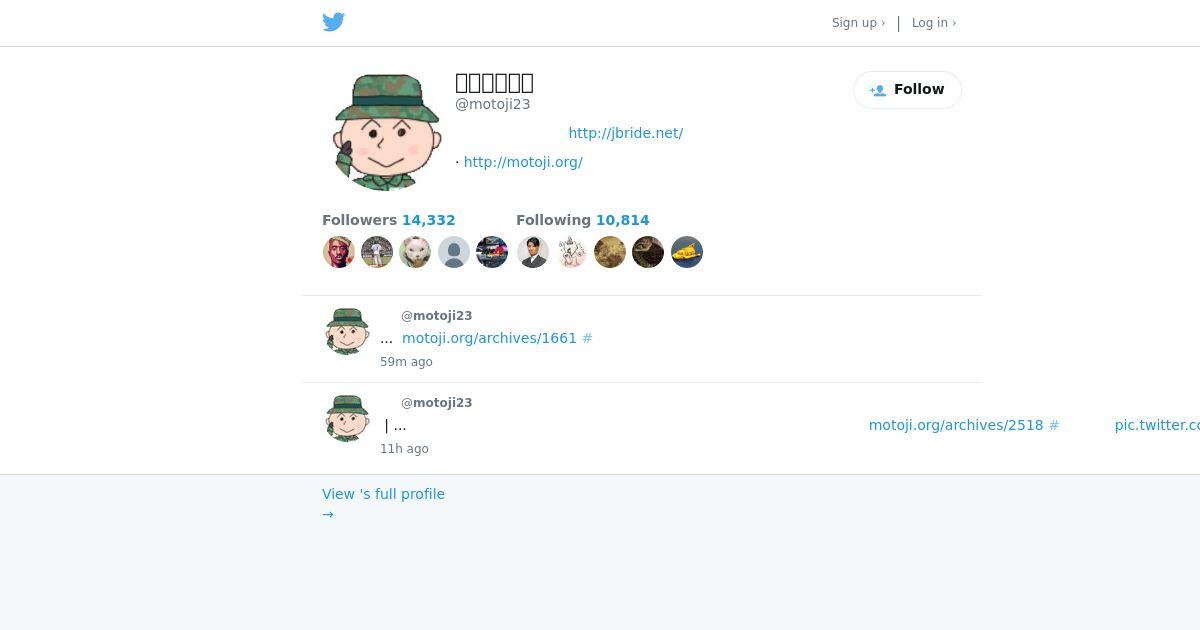Open the Log in link
Image resolution: width=1200 pixels, height=630 pixels.
934,23
